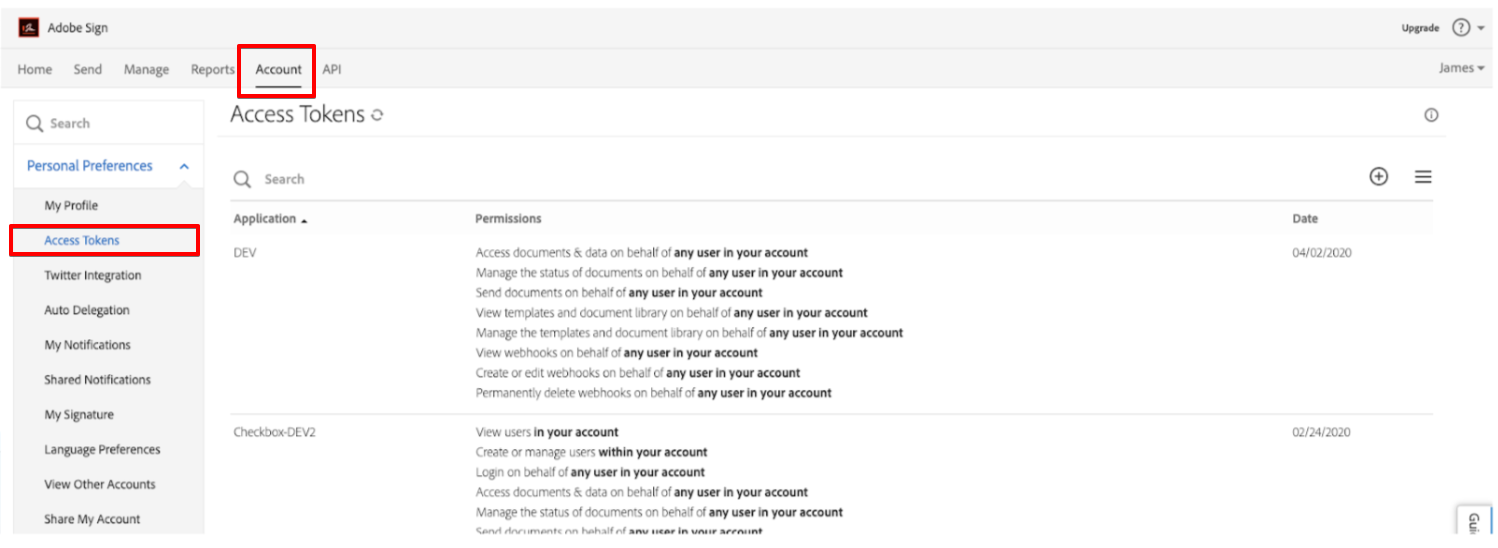Image resolution: width=1498 pixels, height=548 pixels.
Task: Click the Upgrade link
Action: [1420, 28]
